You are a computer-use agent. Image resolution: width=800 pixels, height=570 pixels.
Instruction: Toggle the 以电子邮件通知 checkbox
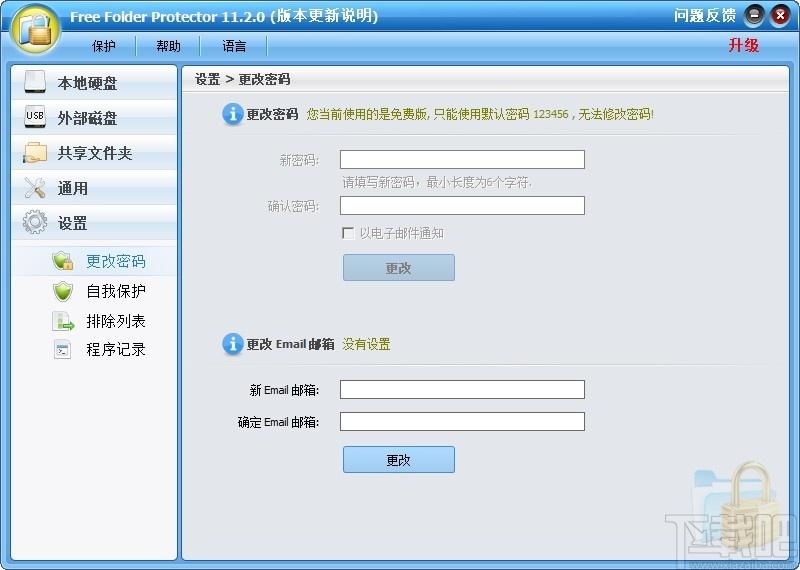(x=348, y=233)
